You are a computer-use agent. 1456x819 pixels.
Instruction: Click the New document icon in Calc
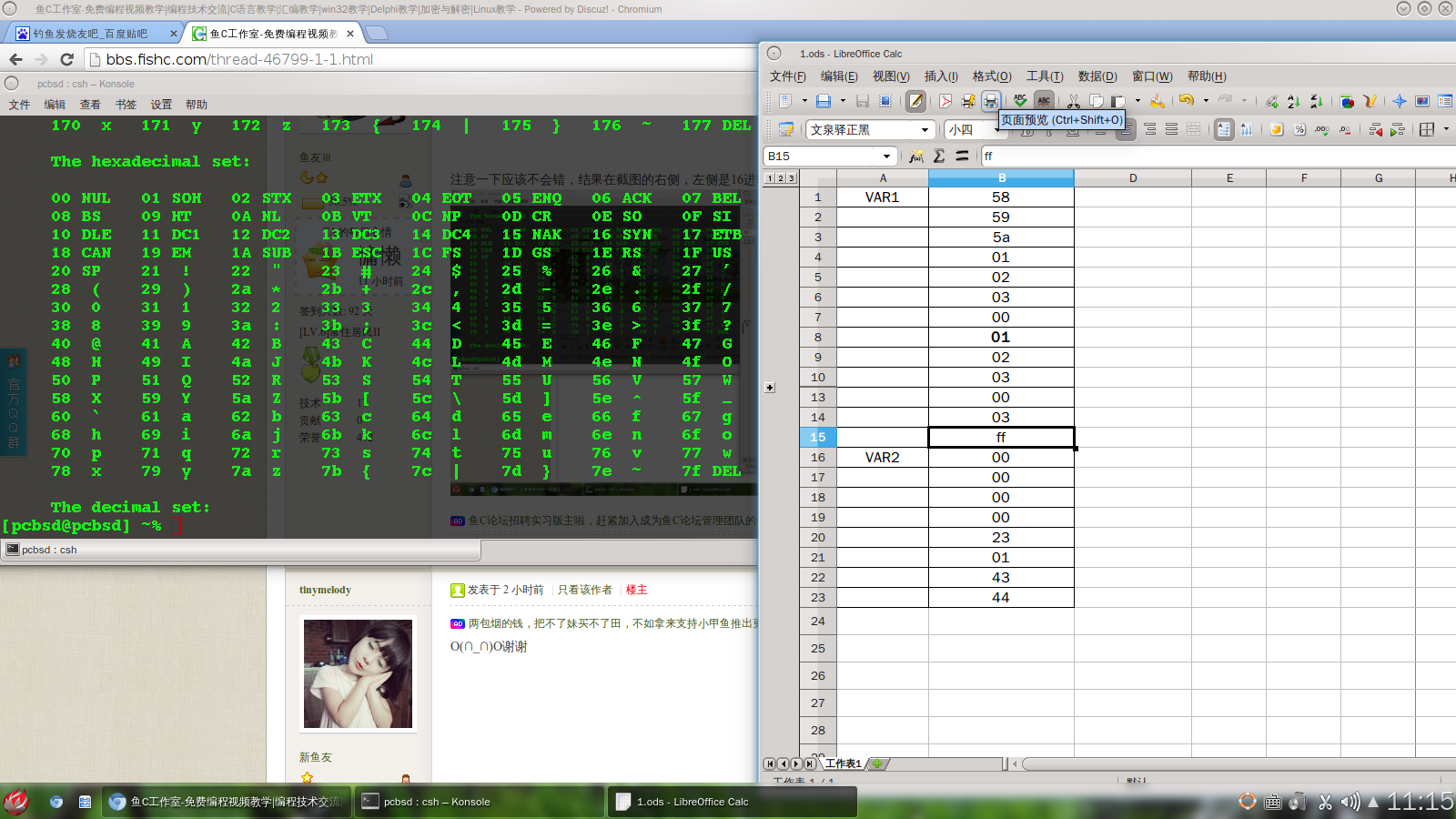pos(784,101)
